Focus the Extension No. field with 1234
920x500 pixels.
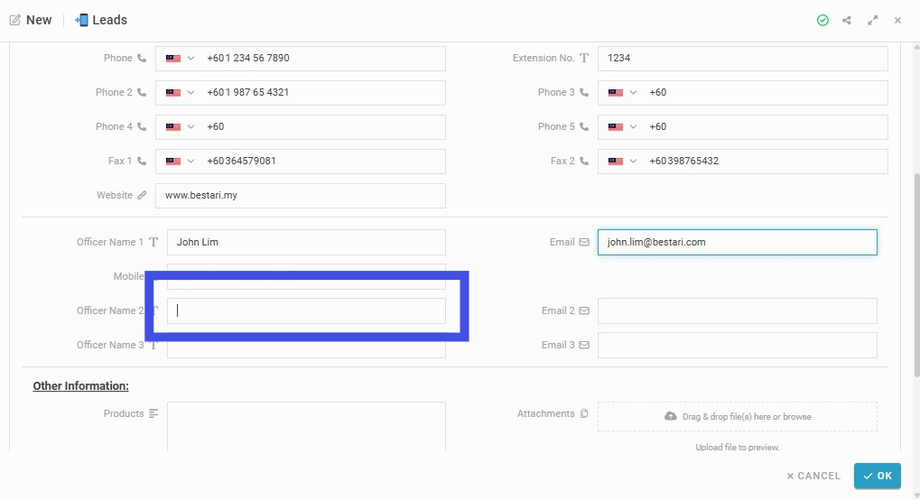(743, 59)
